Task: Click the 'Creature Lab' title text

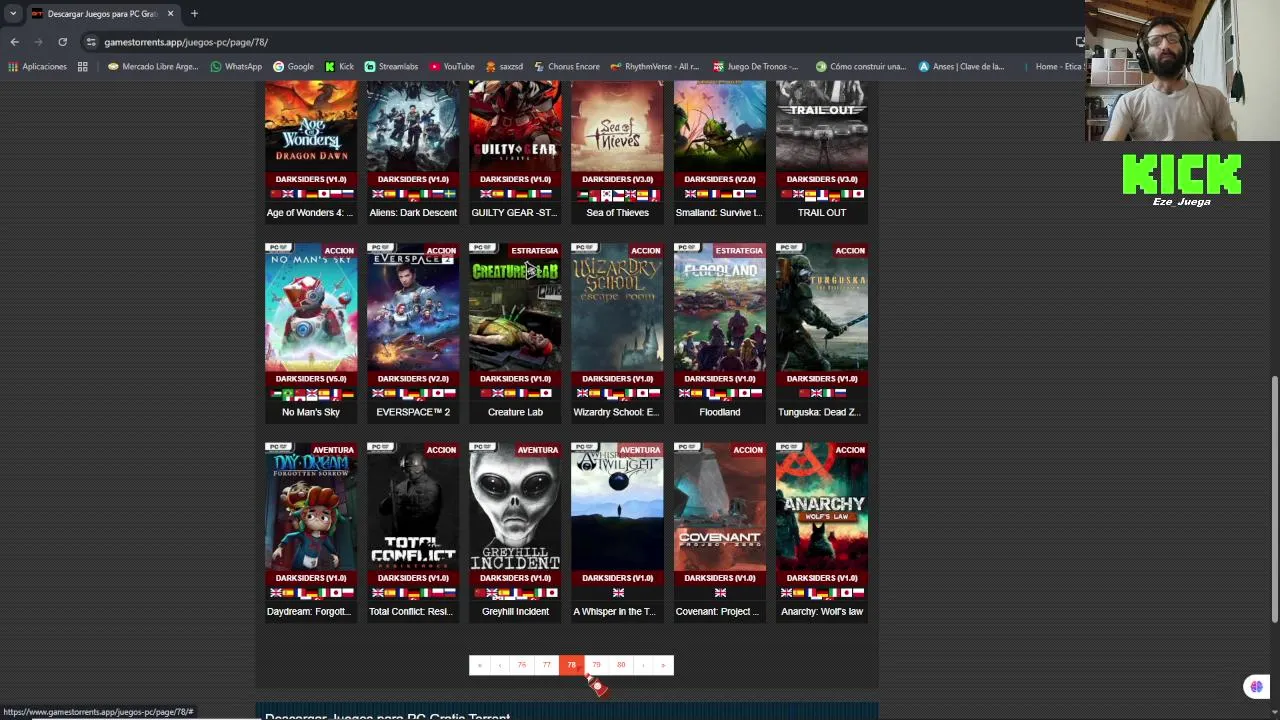Action: 515,412
